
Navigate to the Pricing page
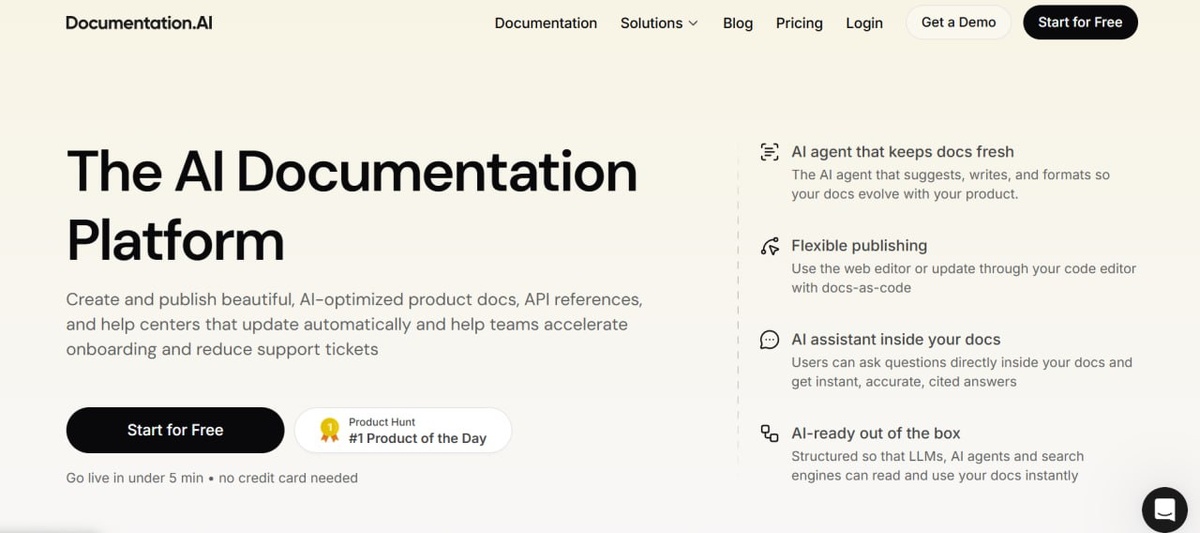(799, 23)
